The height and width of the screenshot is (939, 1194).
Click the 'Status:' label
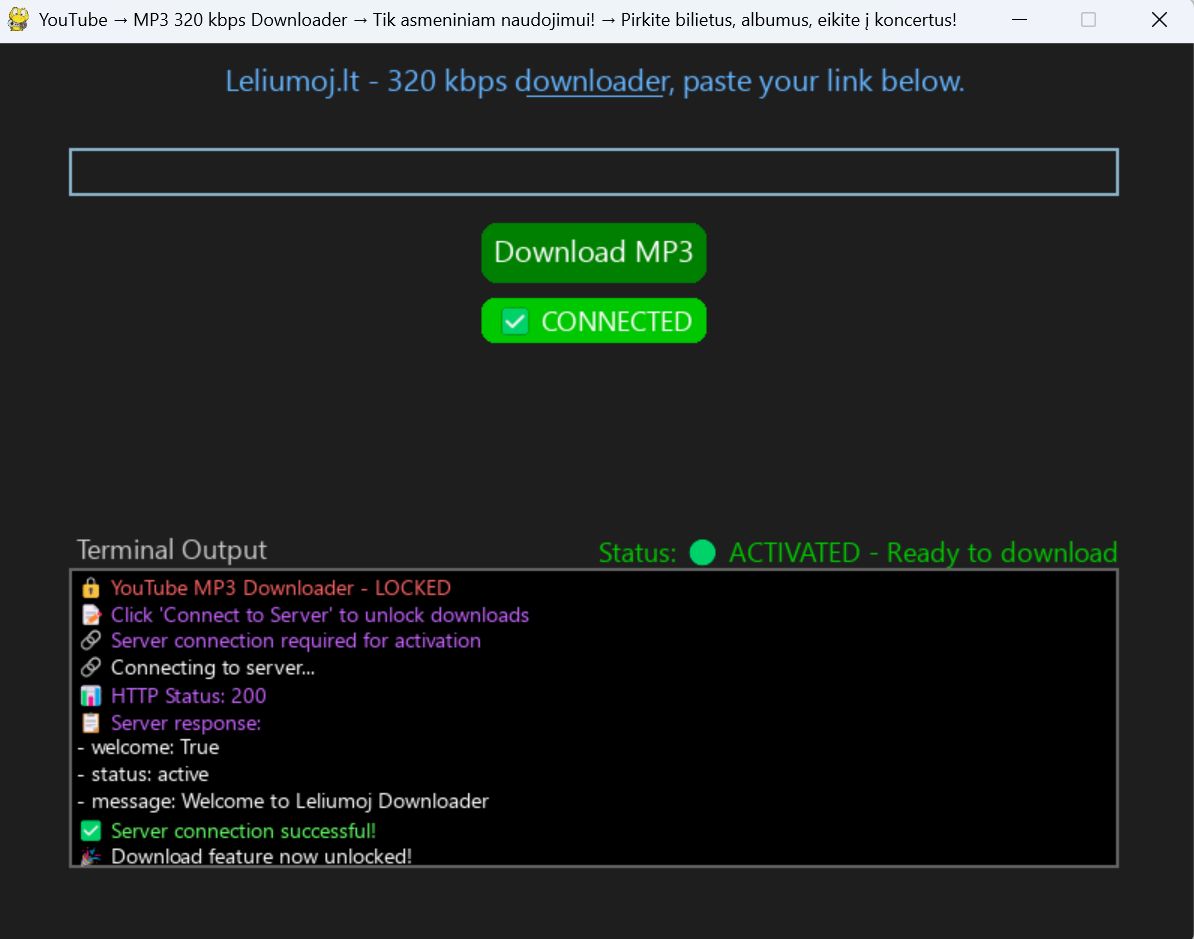pyautogui.click(x=637, y=553)
